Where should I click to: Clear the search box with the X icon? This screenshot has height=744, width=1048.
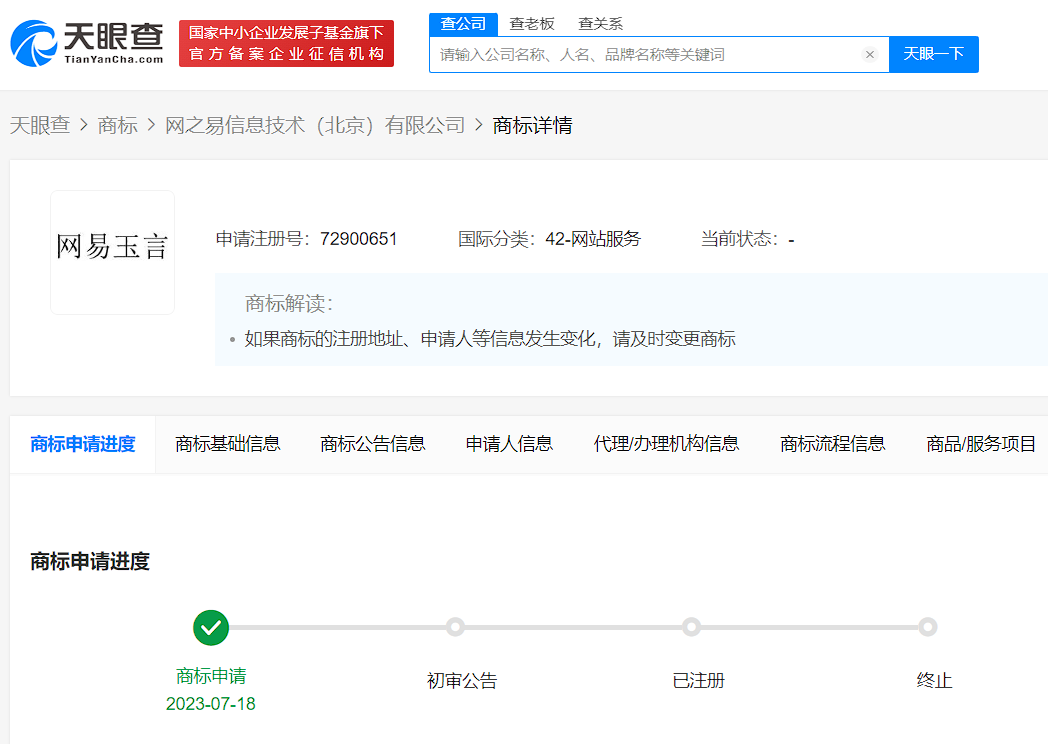click(x=870, y=55)
